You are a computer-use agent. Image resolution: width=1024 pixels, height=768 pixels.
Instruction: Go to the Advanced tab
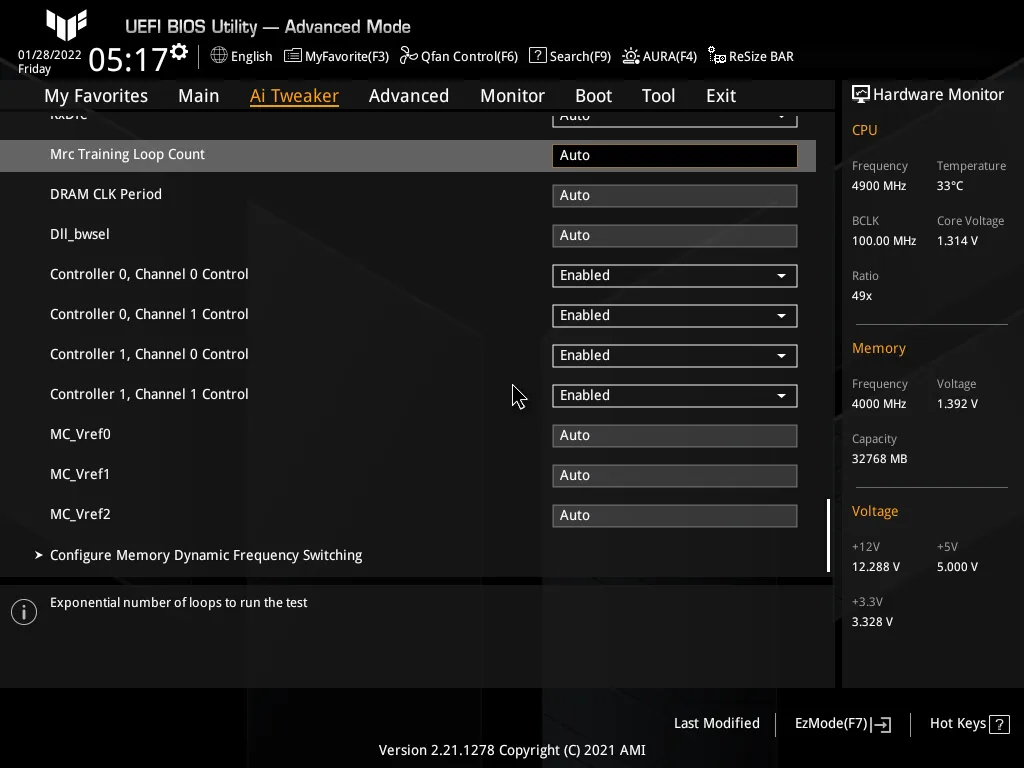(409, 95)
